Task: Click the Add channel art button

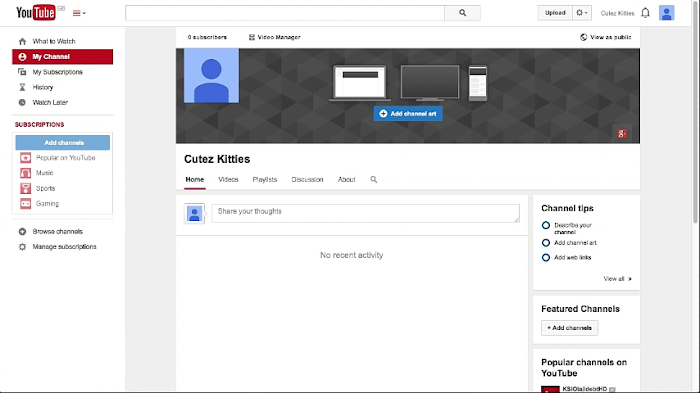Action: tap(408, 113)
